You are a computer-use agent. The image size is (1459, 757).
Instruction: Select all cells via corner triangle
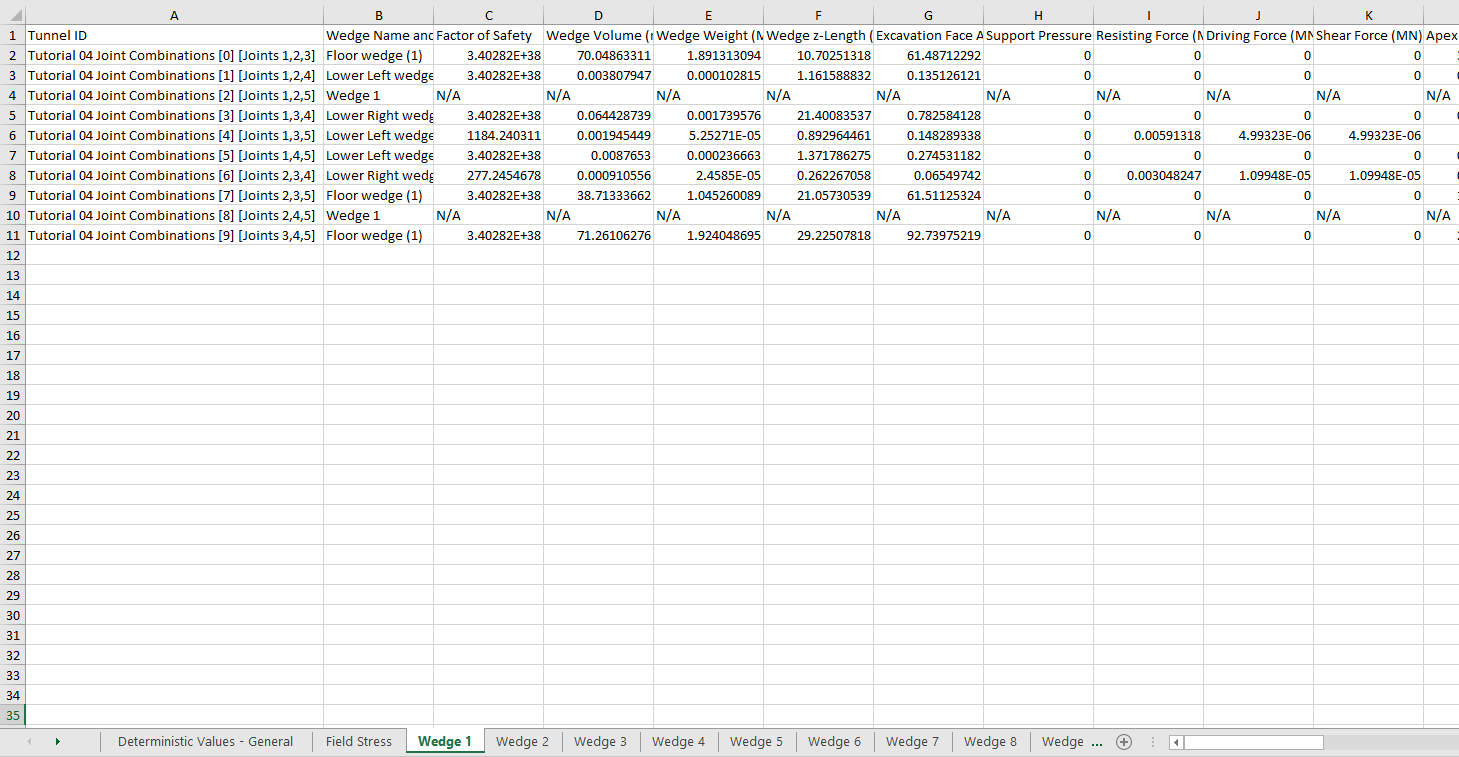(x=12, y=15)
